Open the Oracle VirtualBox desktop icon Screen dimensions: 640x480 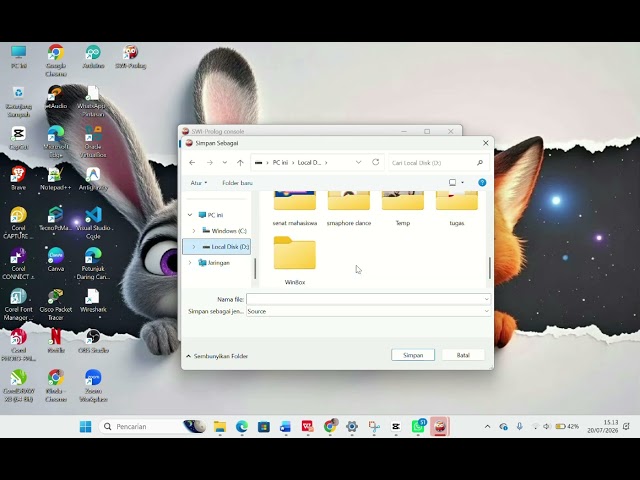coord(93,141)
